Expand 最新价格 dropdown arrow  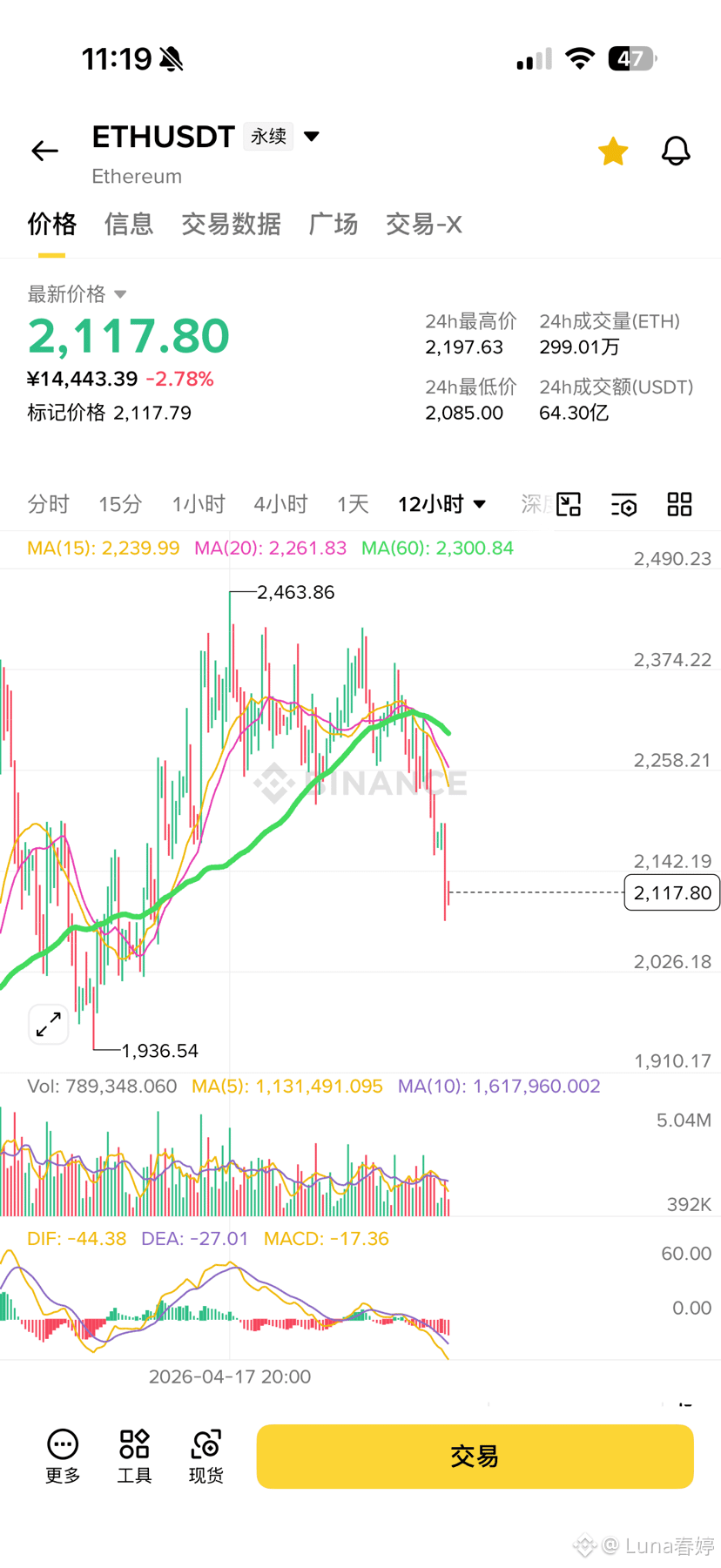point(120,294)
